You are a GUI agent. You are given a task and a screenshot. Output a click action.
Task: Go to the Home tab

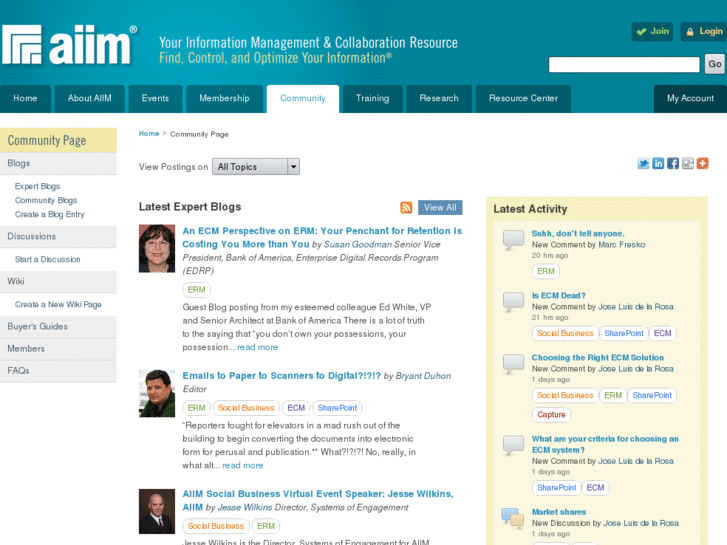[x=25, y=98]
